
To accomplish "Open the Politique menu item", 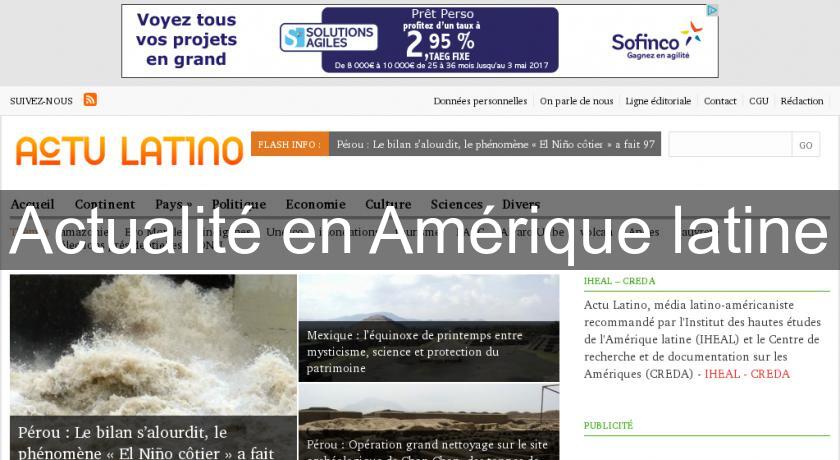I will (x=238, y=204).
